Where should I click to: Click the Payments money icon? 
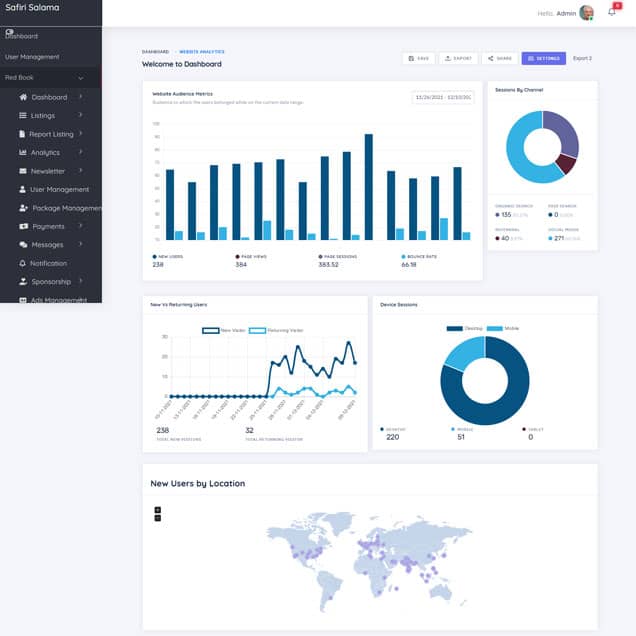24,226
